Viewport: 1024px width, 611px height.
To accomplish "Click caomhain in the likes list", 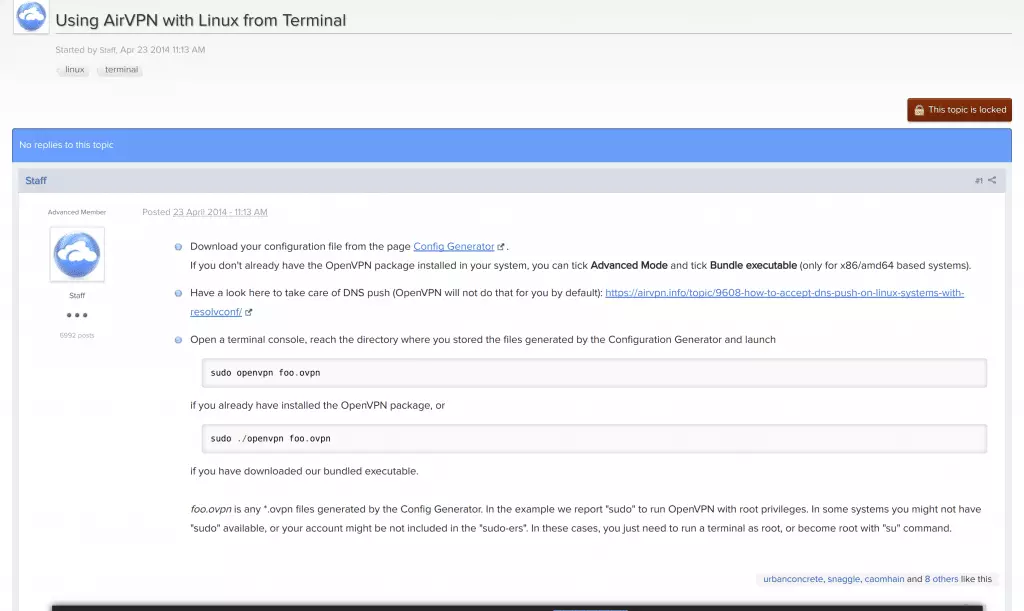I will click(884, 578).
